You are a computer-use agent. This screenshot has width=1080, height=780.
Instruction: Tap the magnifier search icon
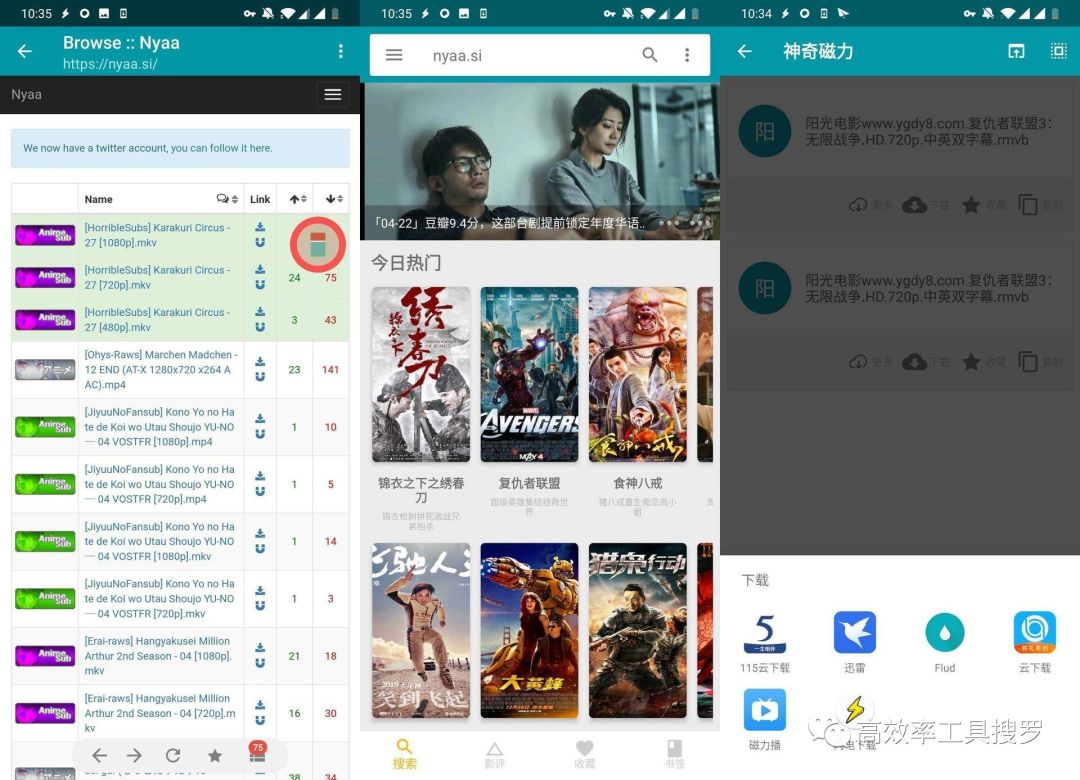click(650, 54)
